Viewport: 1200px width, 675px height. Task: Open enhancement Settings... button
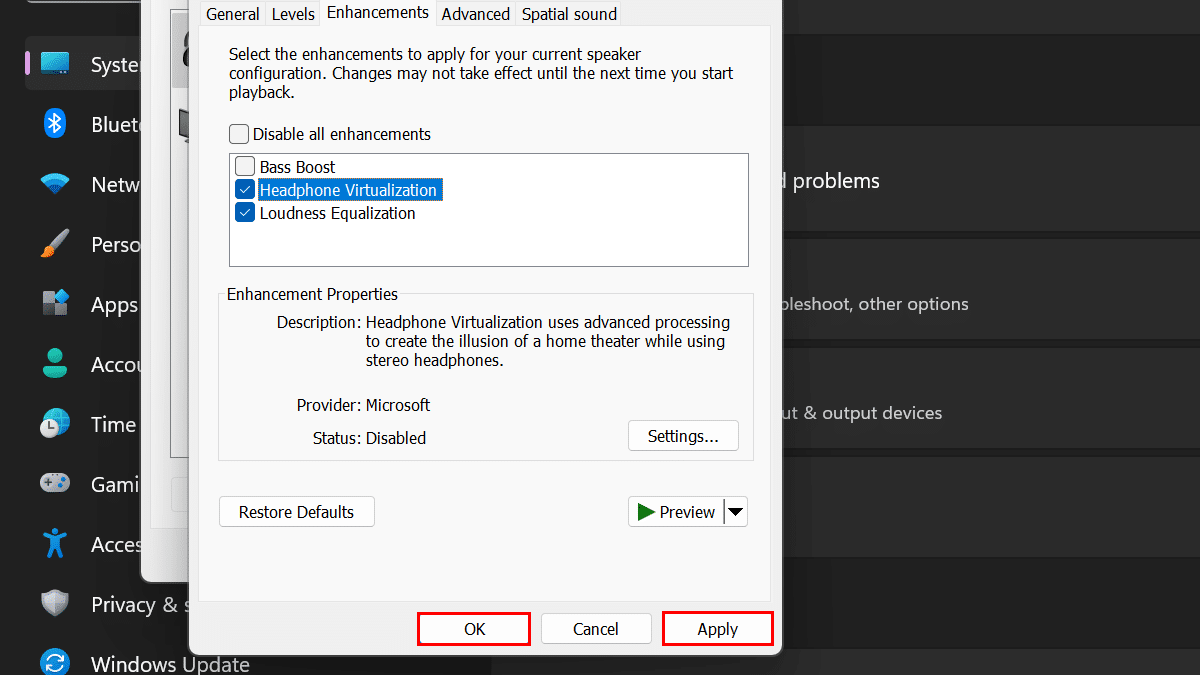point(683,436)
